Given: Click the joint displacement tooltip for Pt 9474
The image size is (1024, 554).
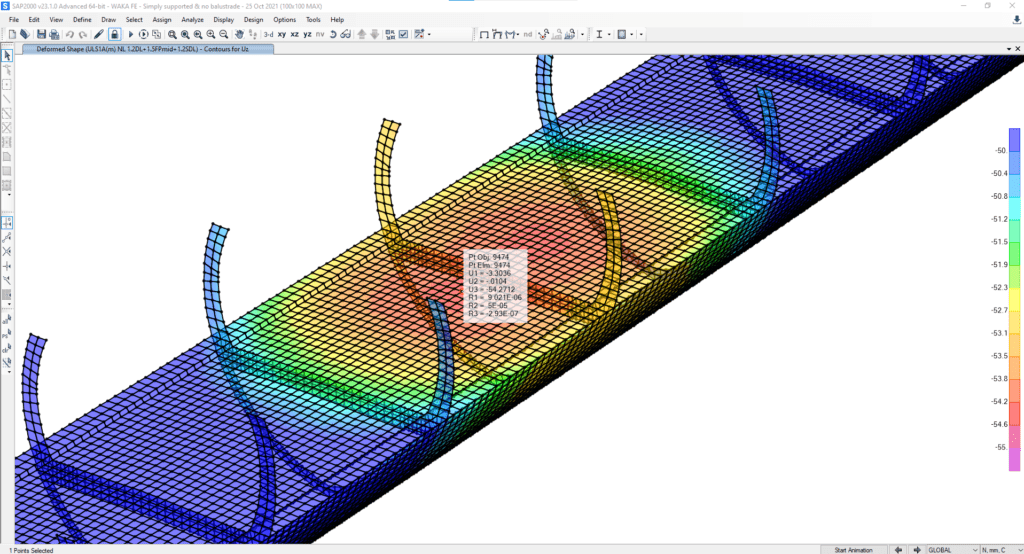Looking at the screenshot, I should (495, 286).
